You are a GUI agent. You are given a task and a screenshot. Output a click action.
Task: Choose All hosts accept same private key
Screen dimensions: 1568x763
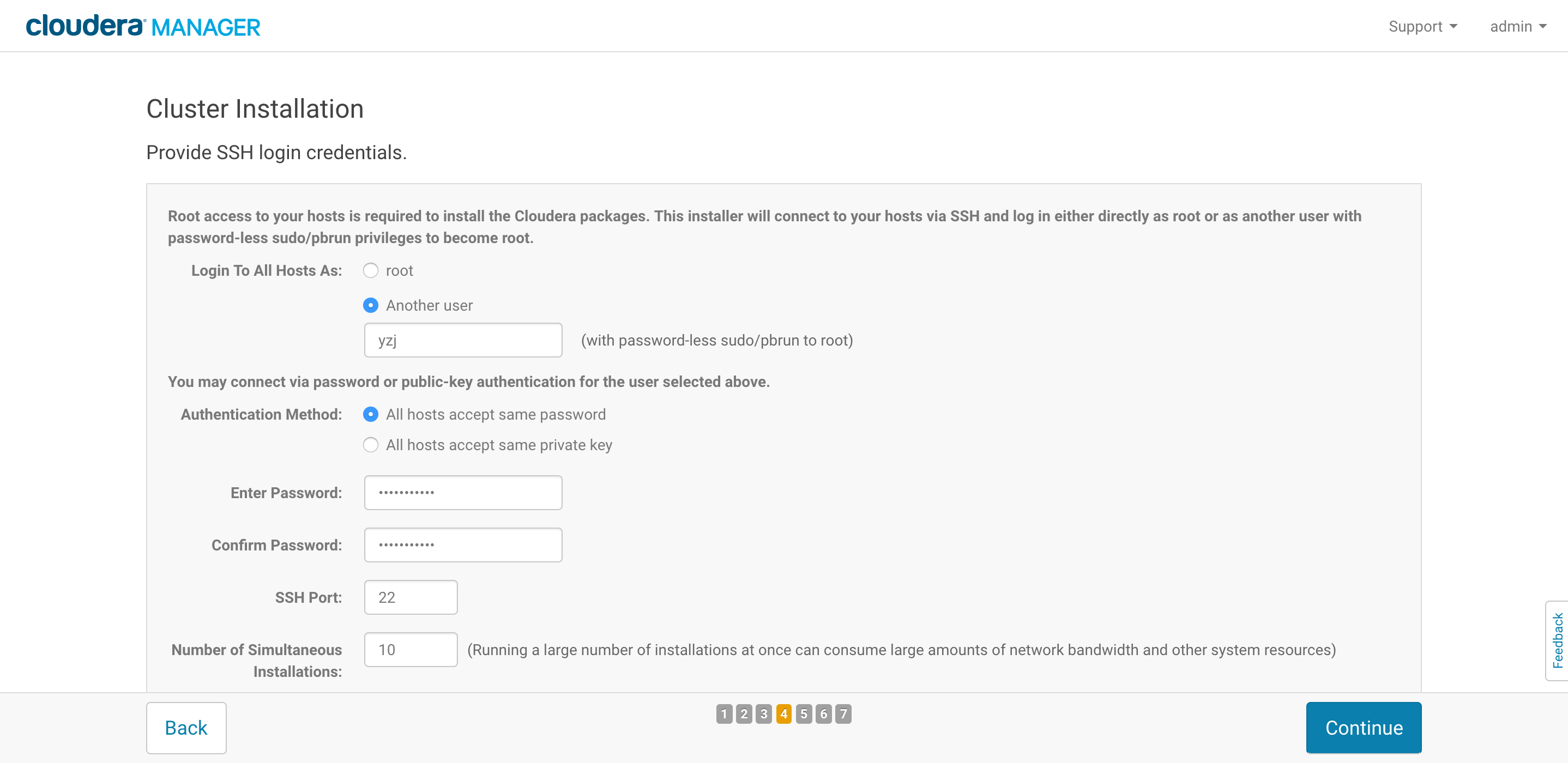click(371, 445)
